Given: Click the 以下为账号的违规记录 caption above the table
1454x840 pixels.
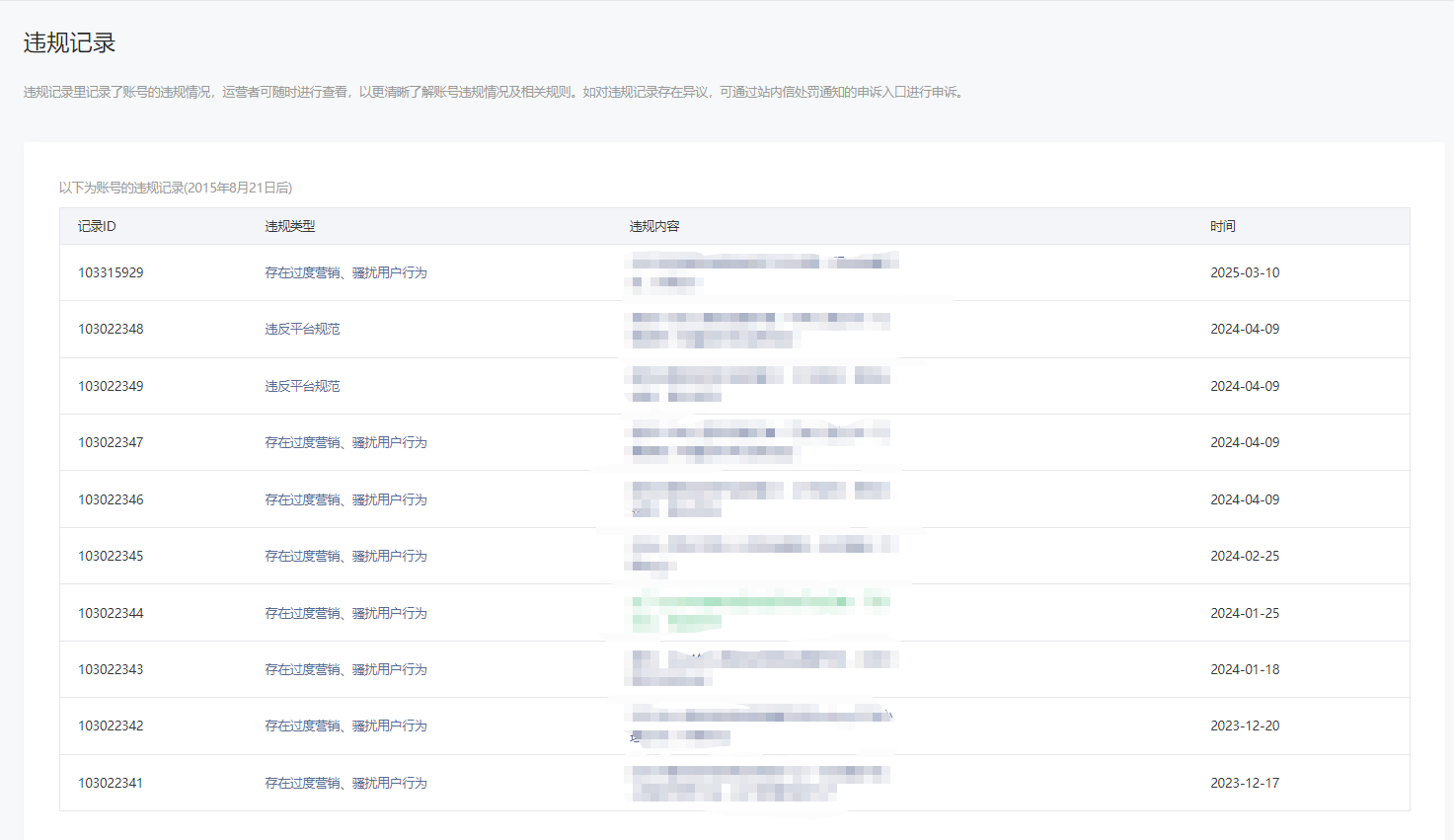Looking at the screenshot, I should [176, 188].
